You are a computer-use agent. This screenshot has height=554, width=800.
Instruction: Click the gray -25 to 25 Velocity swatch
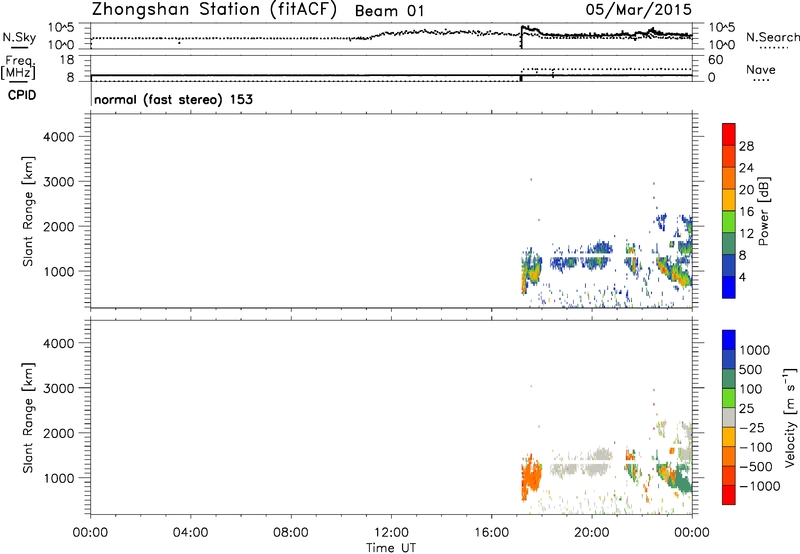729,417
